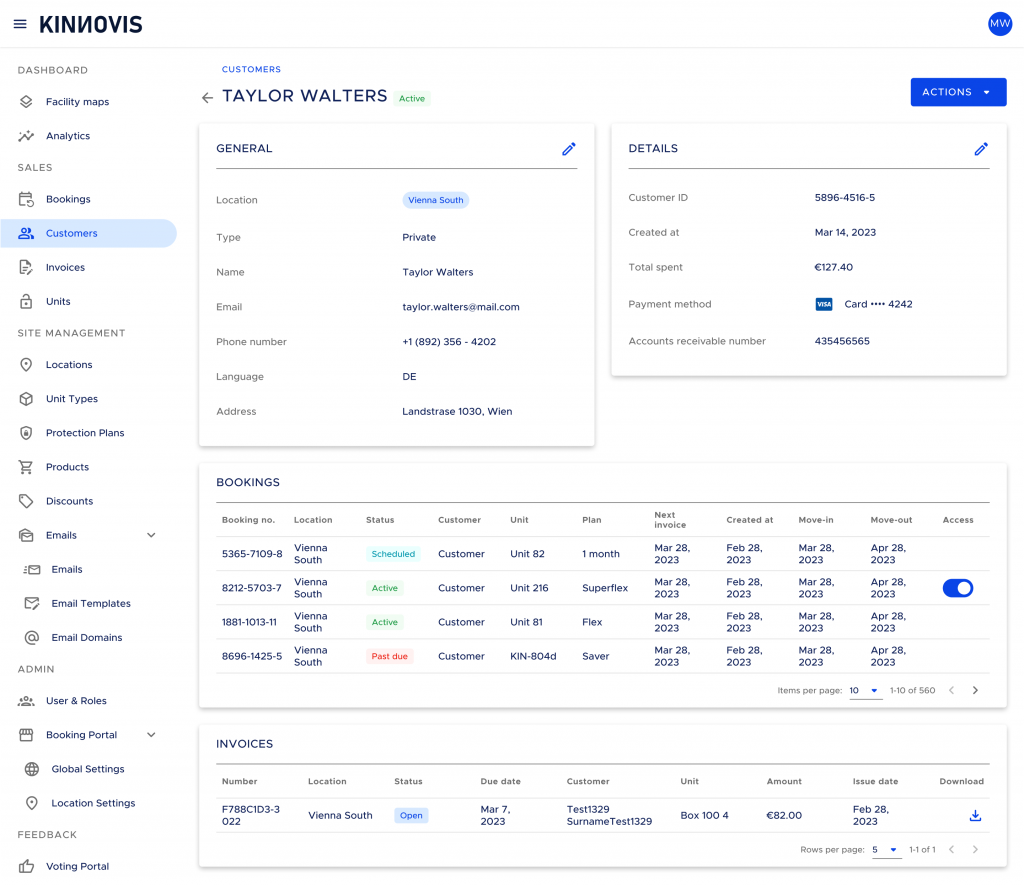Toggle access switch for booking 8212-5703-7
1024x885 pixels.
click(x=957, y=588)
